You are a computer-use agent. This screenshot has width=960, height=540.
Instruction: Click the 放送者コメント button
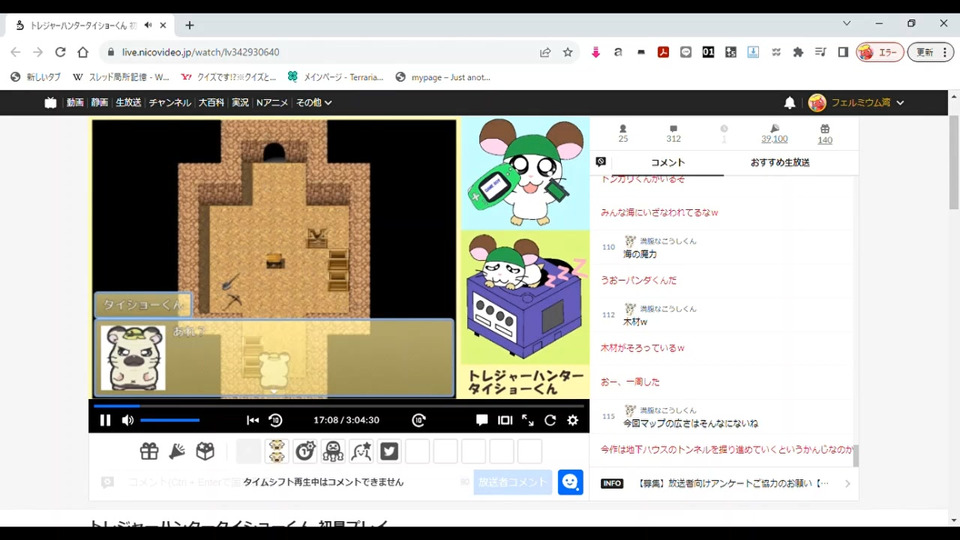tap(512, 482)
